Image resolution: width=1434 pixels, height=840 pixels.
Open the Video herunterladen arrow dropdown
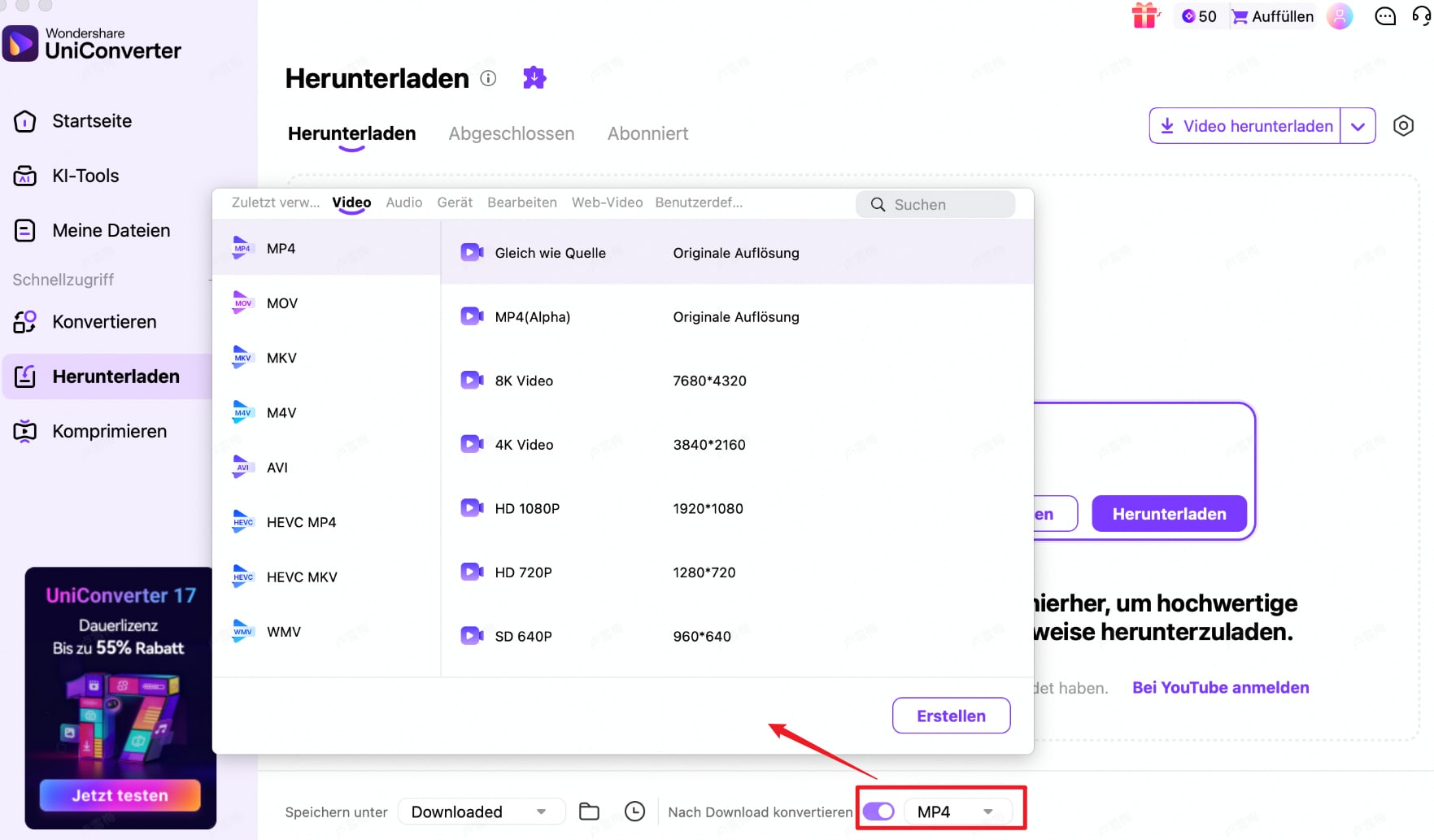tap(1358, 126)
